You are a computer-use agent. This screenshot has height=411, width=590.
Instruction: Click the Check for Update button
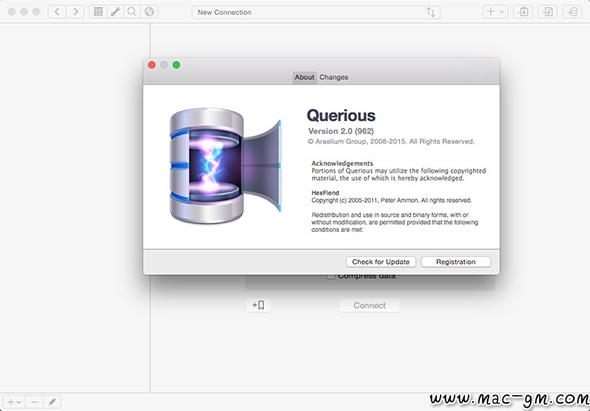click(381, 262)
